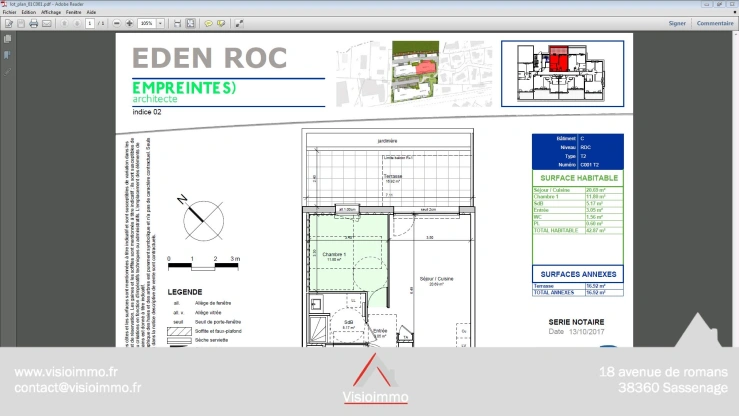Toggle read mode full-screen icon
Image resolution: width=739 pixels, height=416 pixels.
(x=239, y=23)
